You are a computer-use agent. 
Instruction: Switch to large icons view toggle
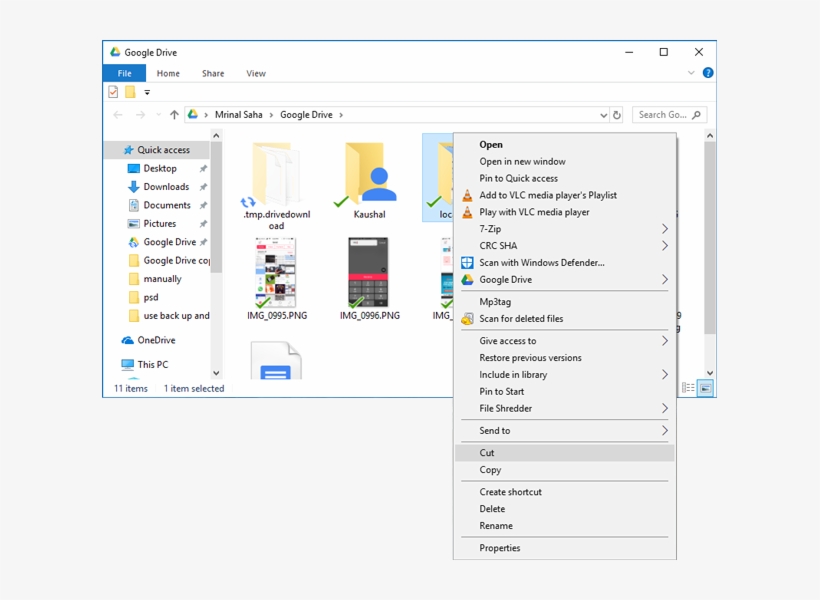tap(706, 388)
